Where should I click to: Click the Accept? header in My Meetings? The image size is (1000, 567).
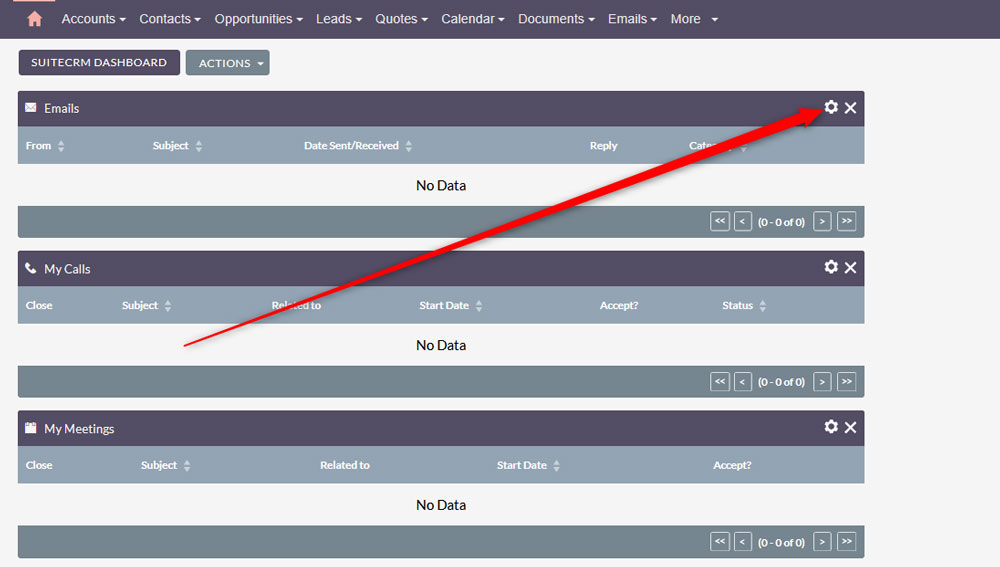click(732, 466)
